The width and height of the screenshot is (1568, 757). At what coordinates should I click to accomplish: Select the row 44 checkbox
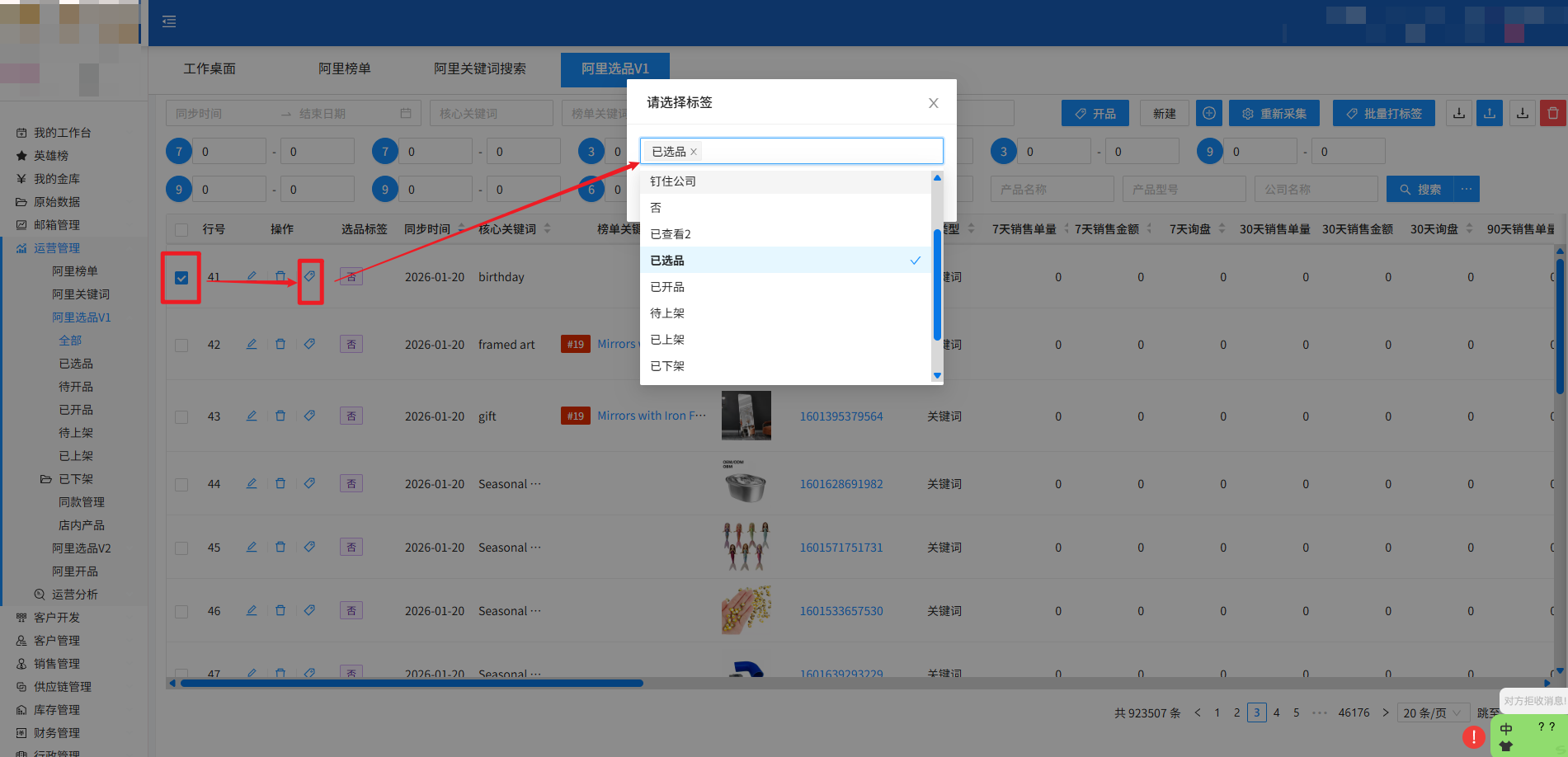pyautogui.click(x=181, y=484)
